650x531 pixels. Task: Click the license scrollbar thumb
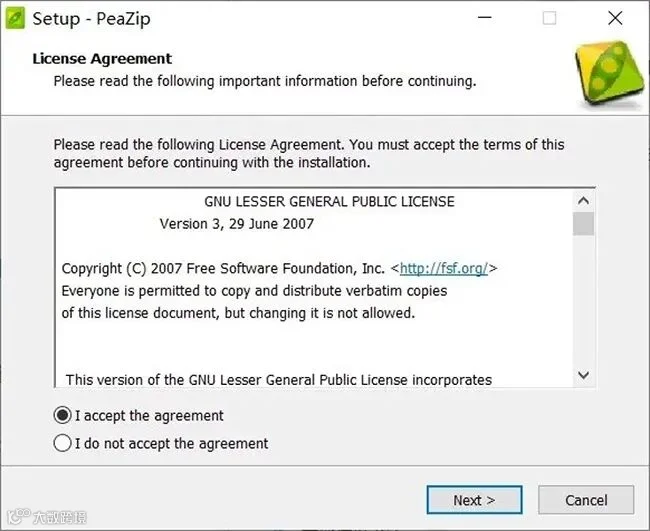[583, 224]
